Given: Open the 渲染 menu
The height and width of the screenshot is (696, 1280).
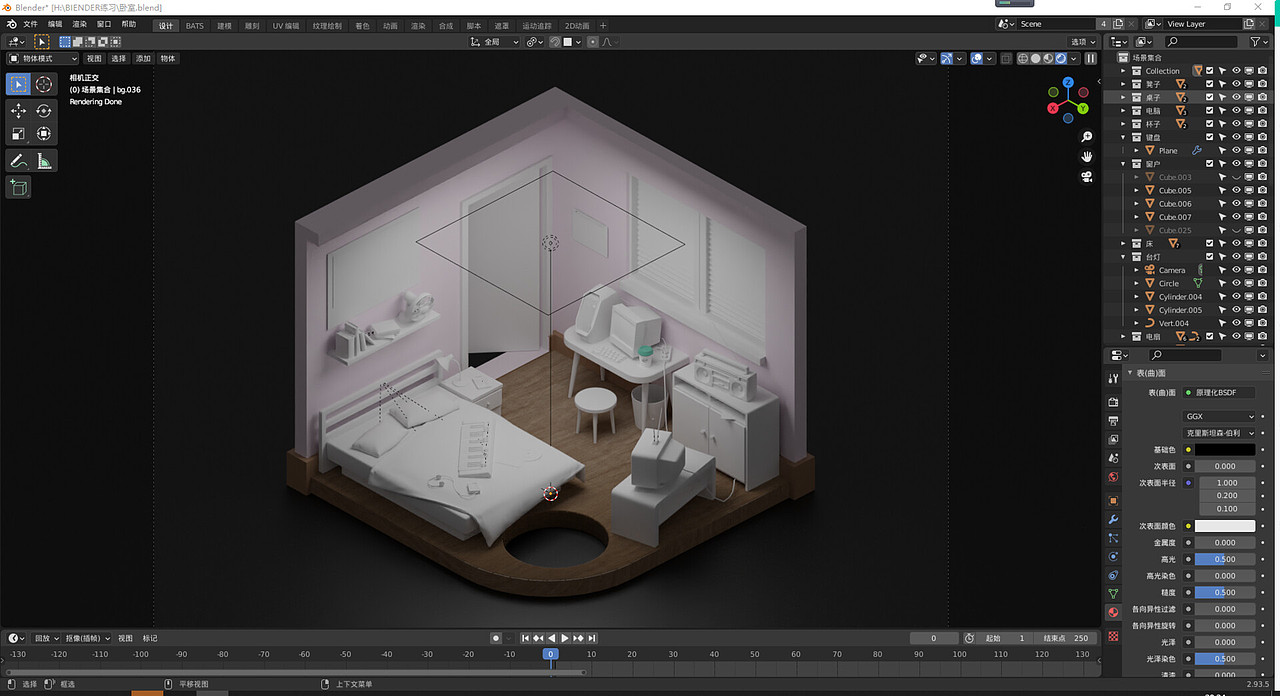Looking at the screenshot, I should 79,24.
